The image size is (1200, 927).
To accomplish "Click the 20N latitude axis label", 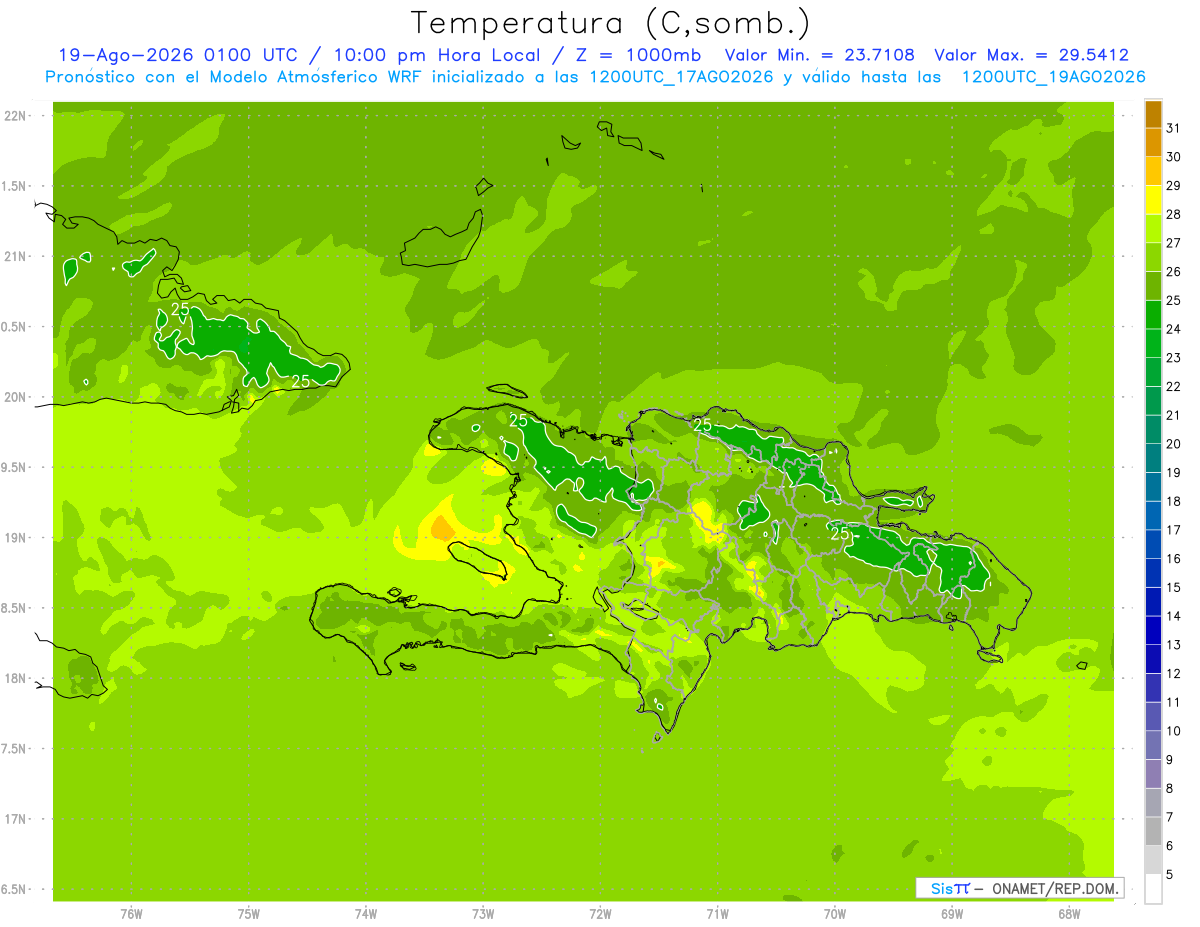I will pyautogui.click(x=16, y=398).
